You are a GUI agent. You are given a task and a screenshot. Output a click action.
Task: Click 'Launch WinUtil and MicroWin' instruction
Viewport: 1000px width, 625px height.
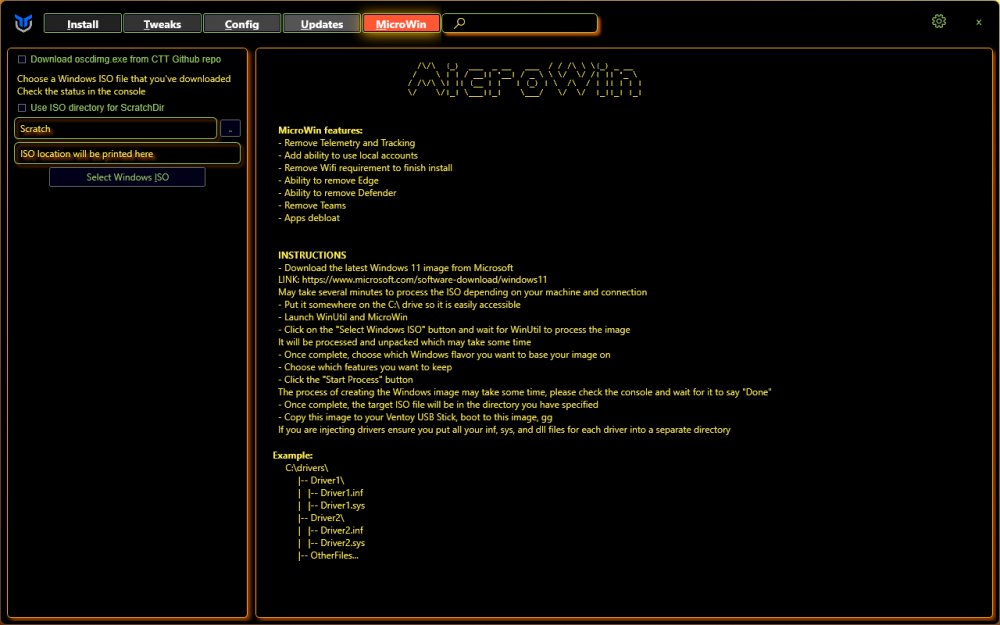(x=342, y=317)
